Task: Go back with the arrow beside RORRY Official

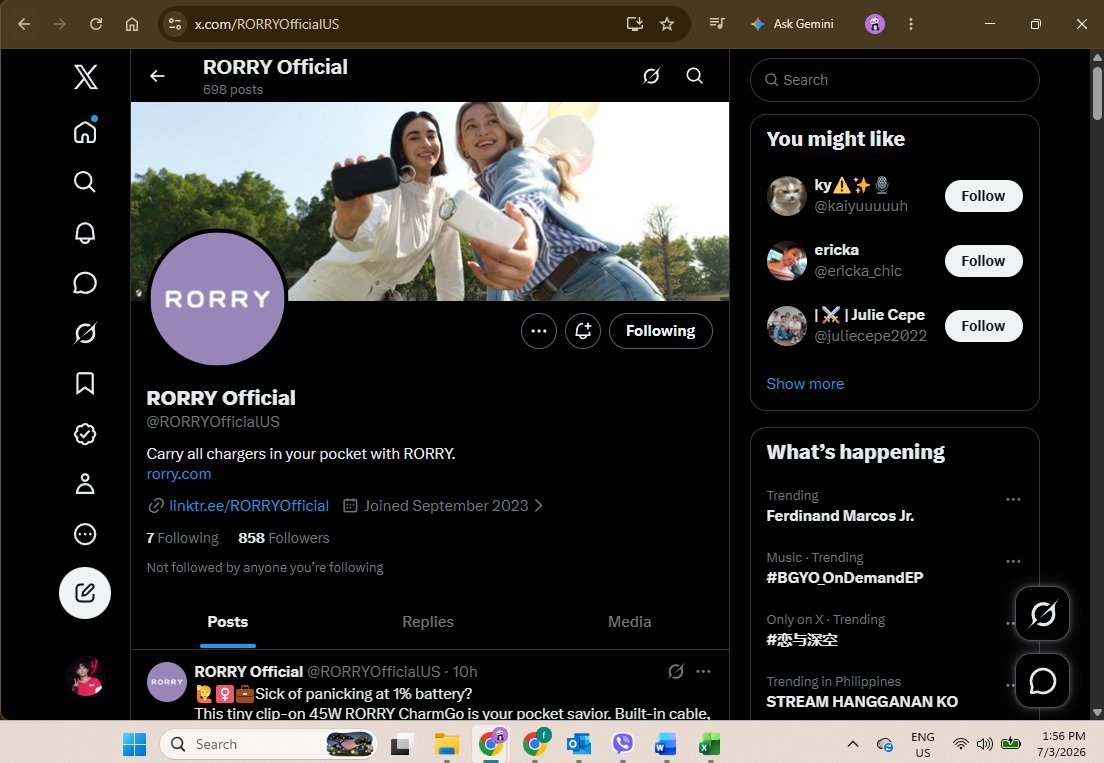Action: click(157, 76)
